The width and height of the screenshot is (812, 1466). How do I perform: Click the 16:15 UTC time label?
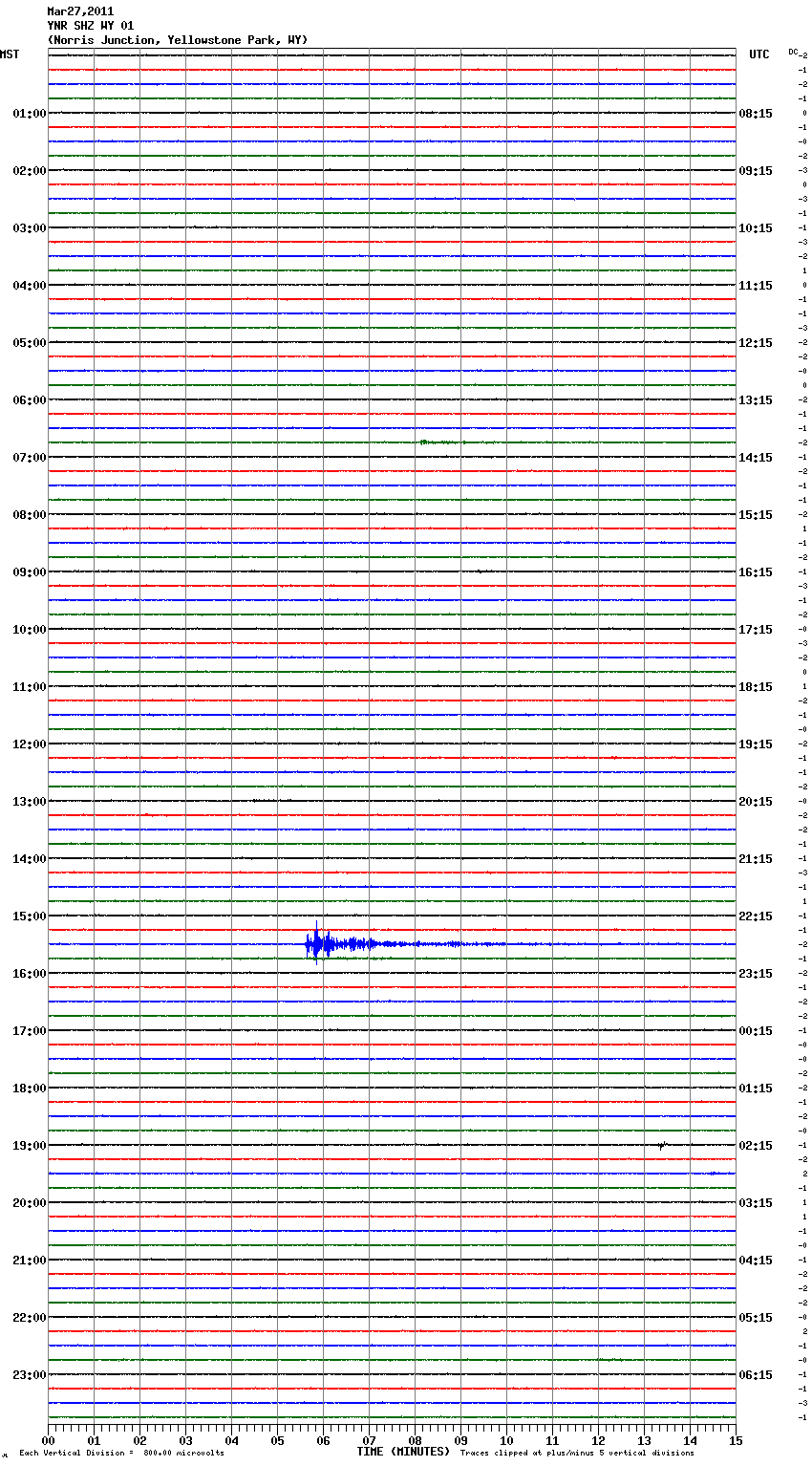[756, 572]
